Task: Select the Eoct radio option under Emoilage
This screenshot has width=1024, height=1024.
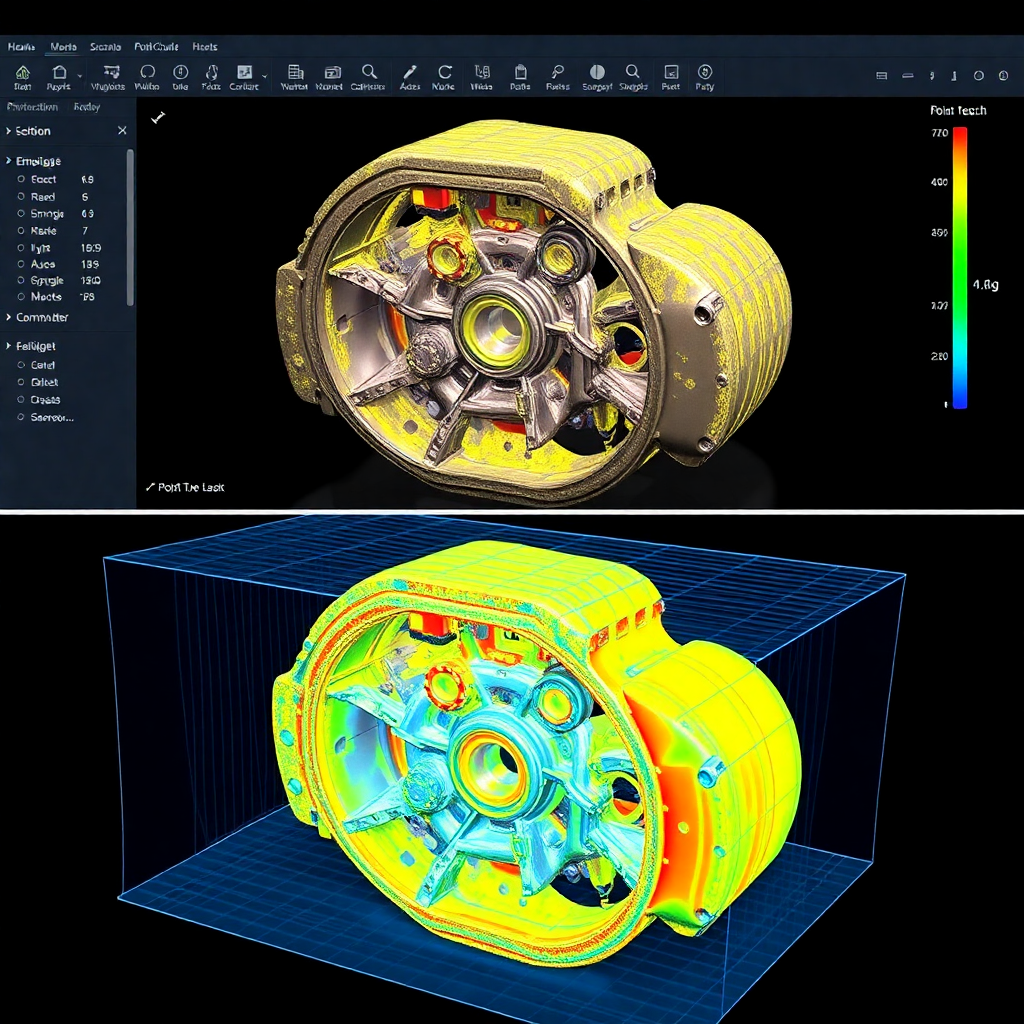Action: point(42,179)
